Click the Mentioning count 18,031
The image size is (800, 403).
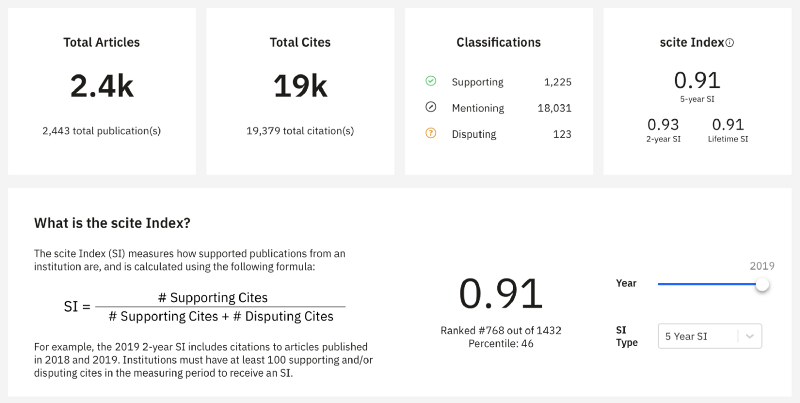coord(555,108)
